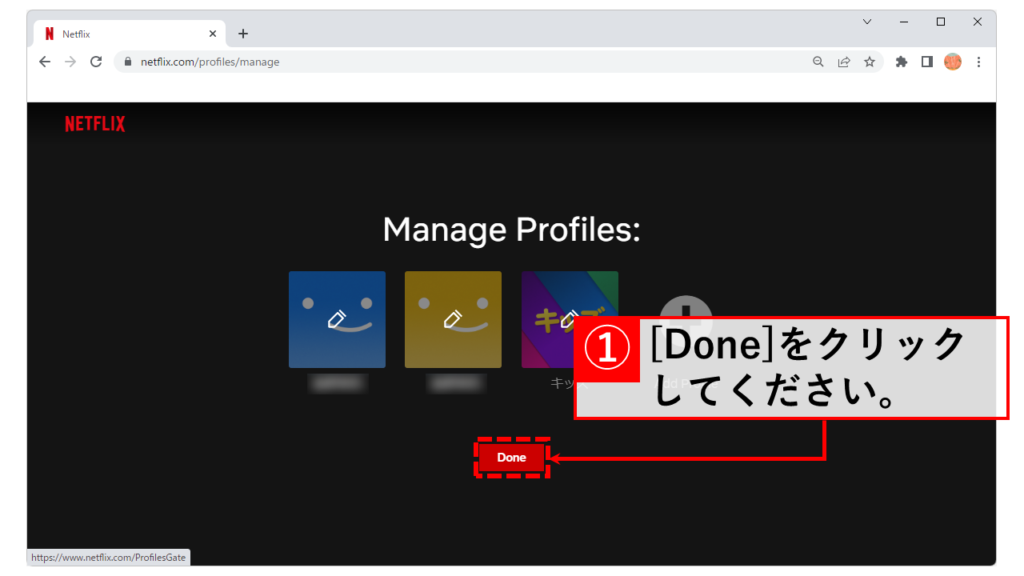Share this page using share icon
Screen dimensions: 1024x576
[x=844, y=62]
